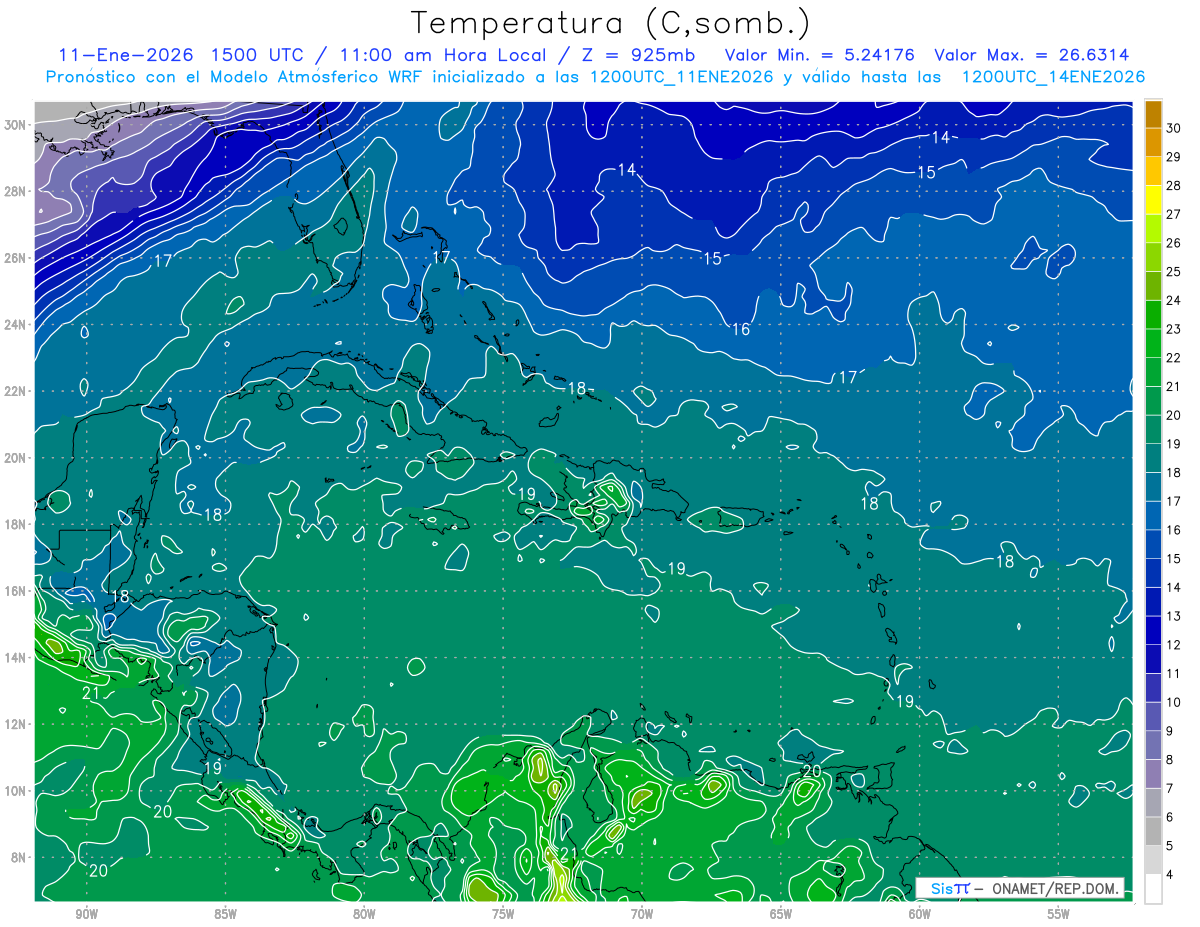Click the '30N' latitude axis label

click(x=15, y=124)
